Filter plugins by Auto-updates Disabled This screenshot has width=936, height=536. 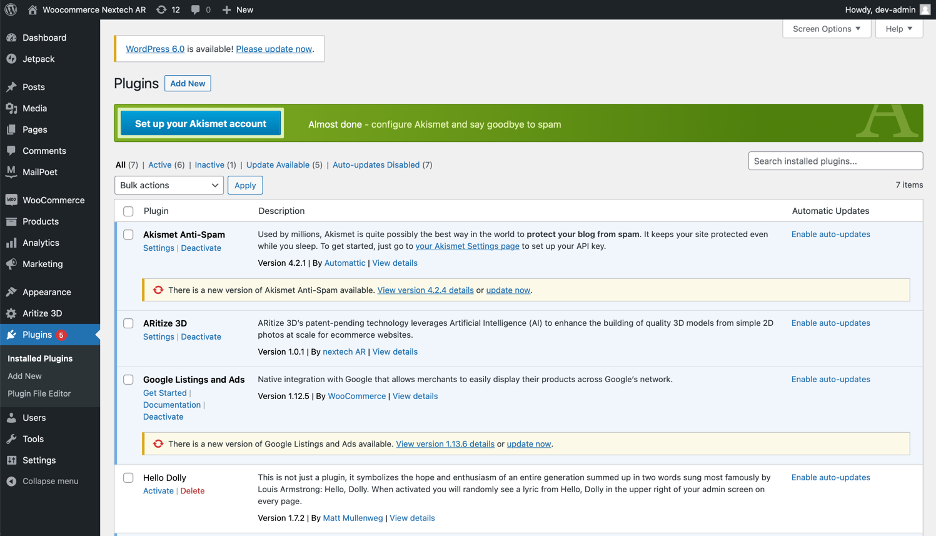coord(376,165)
